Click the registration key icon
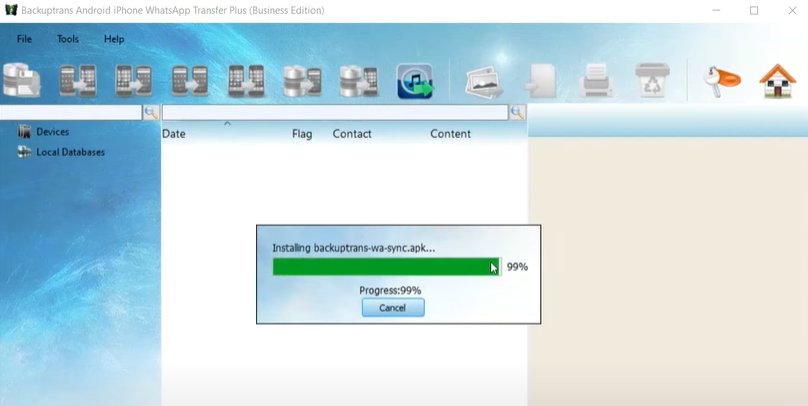Viewport: 808px width, 406px height. 721,81
